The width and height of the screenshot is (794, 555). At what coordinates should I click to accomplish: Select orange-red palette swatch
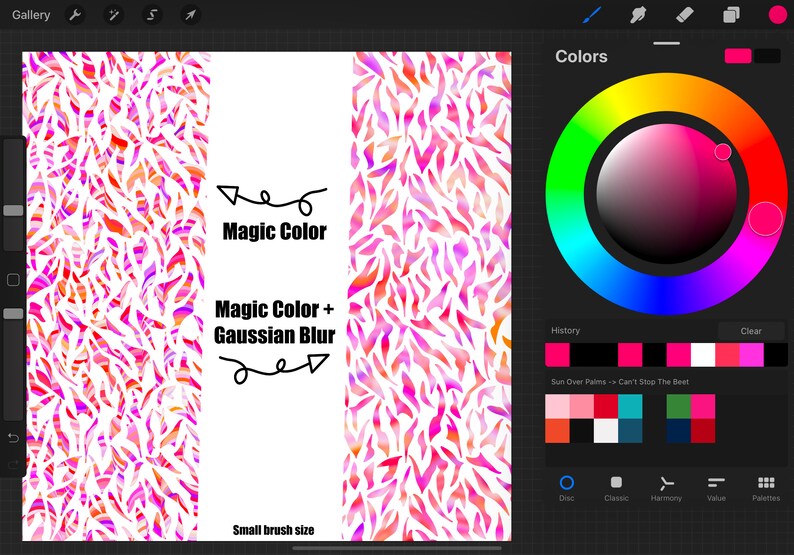(558, 431)
